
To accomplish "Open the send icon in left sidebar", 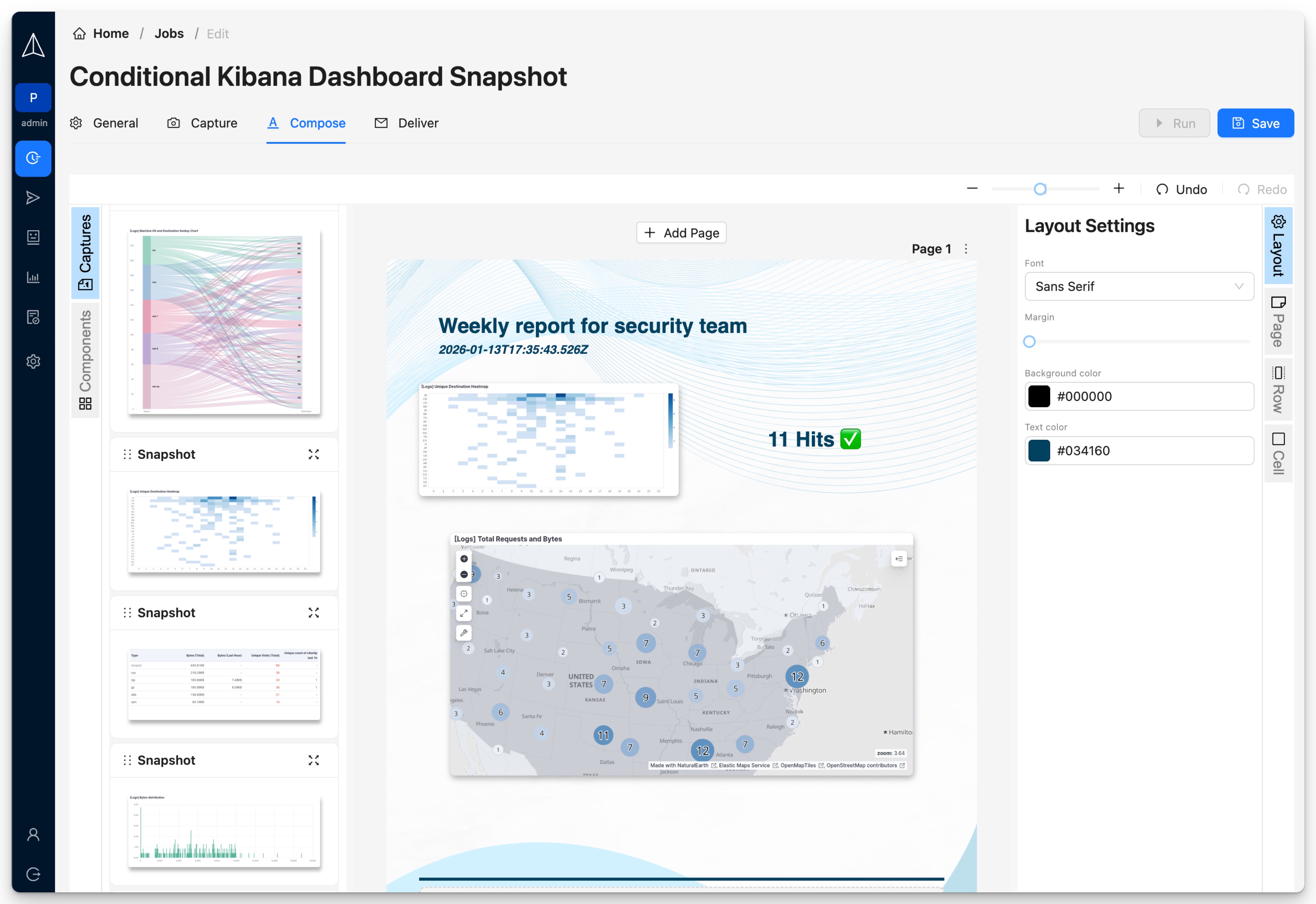I will pos(33,197).
